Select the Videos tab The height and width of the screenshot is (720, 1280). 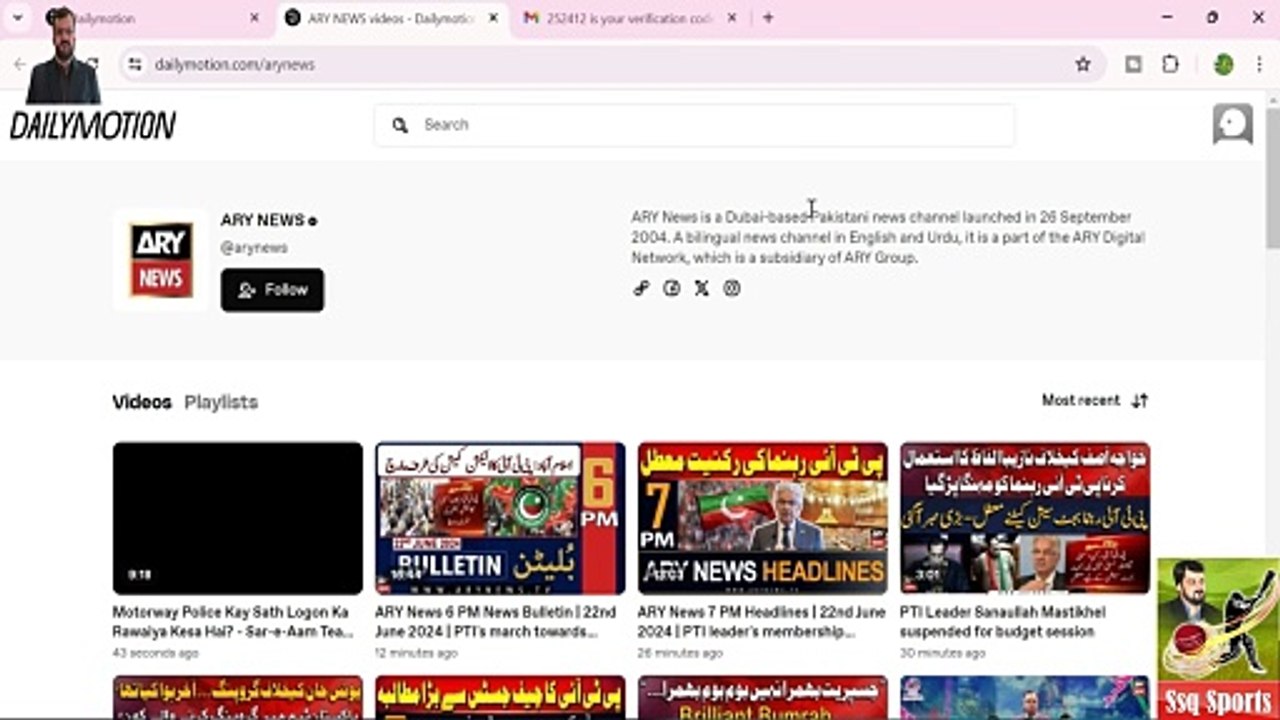142,402
